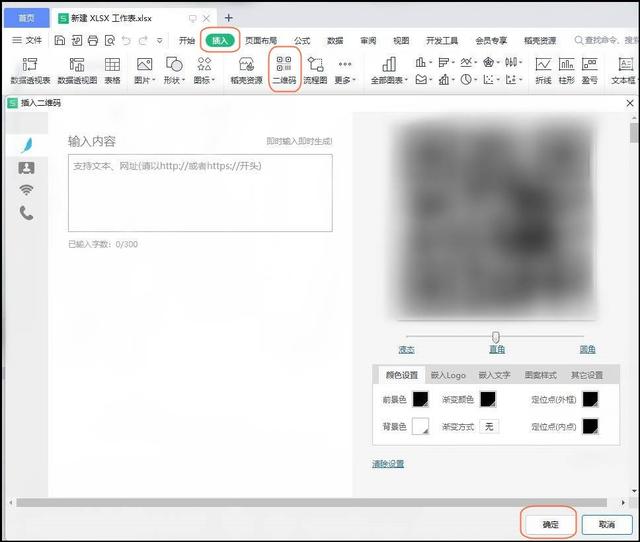Switch to the 会员专享 ribbon tab
640x542 pixels.
[491, 40]
